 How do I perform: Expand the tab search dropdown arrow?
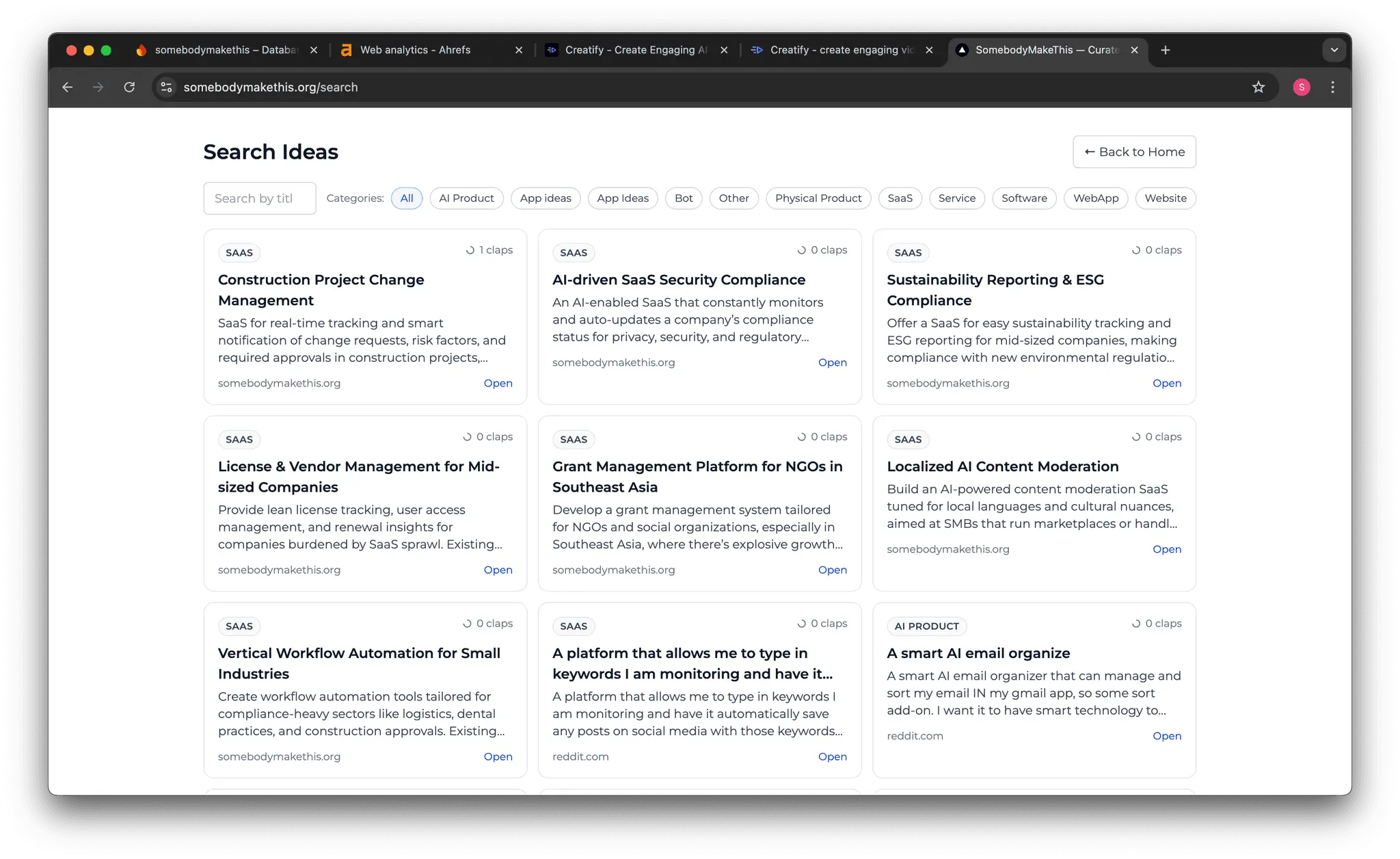1334,50
